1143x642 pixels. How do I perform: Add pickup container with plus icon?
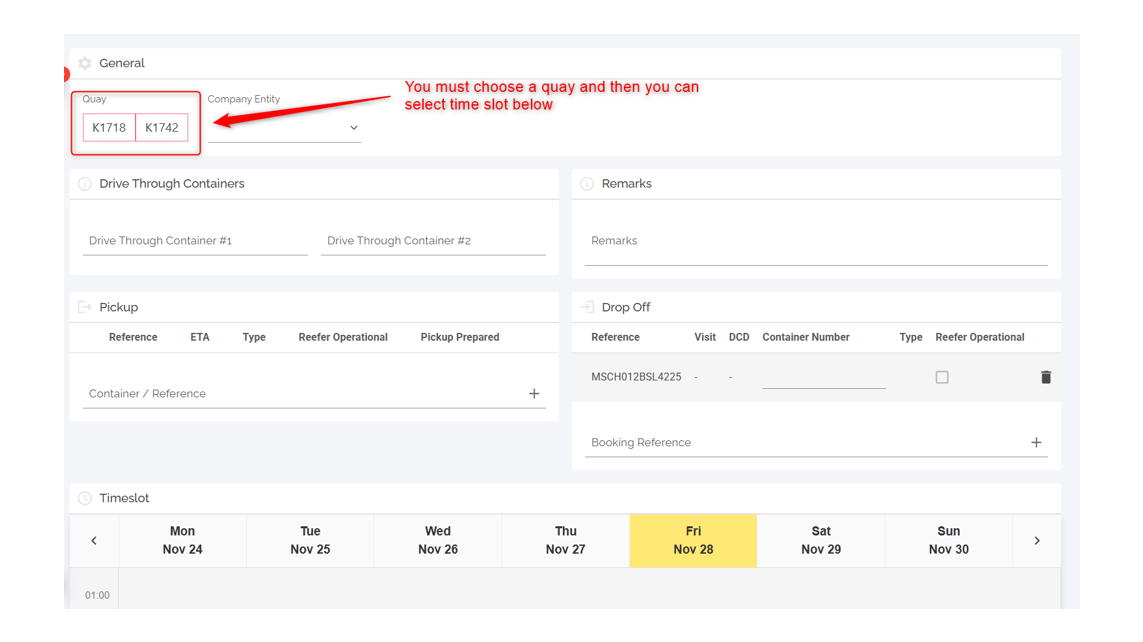pos(534,394)
